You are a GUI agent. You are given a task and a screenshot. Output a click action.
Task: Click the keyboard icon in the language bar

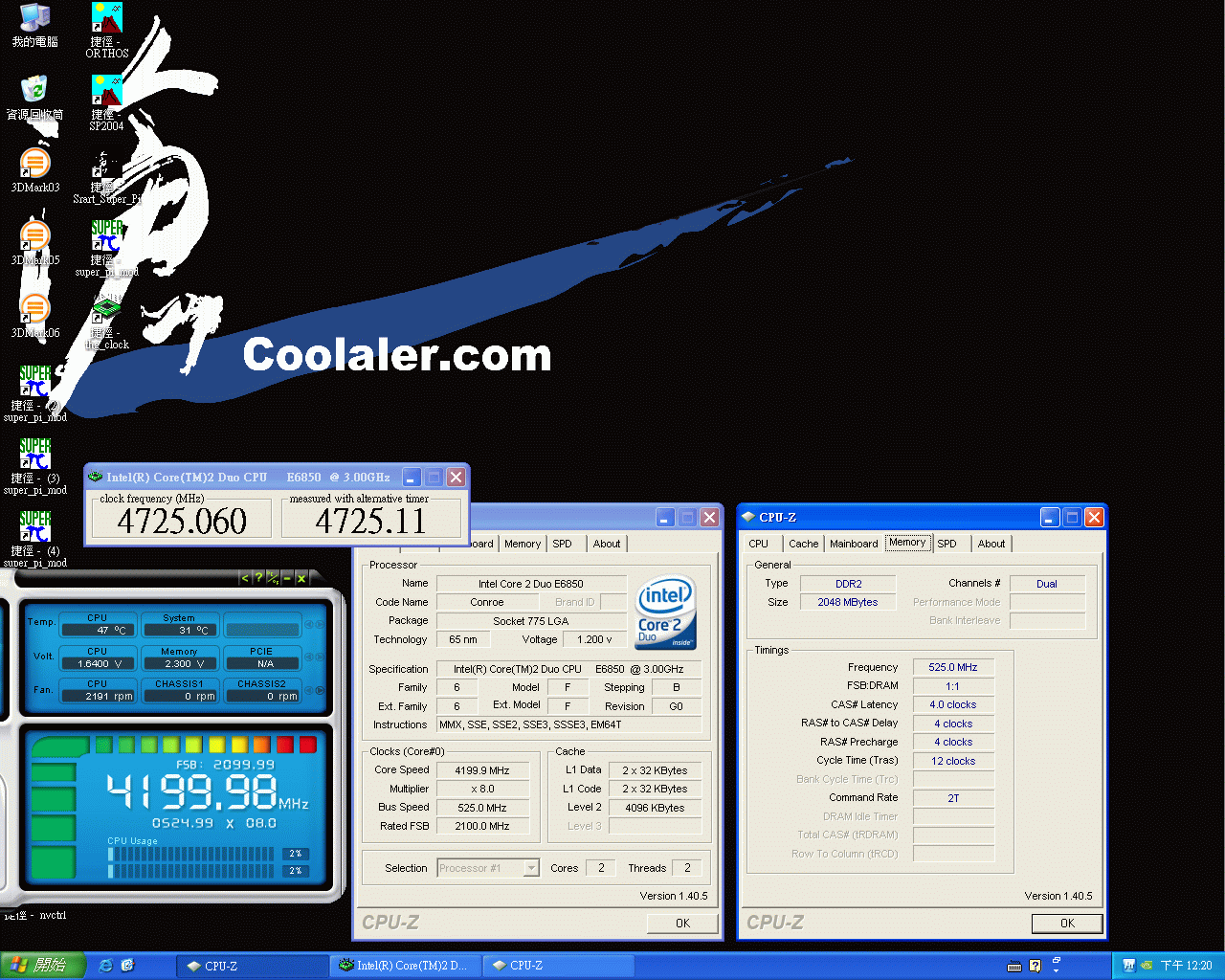pos(1014,966)
